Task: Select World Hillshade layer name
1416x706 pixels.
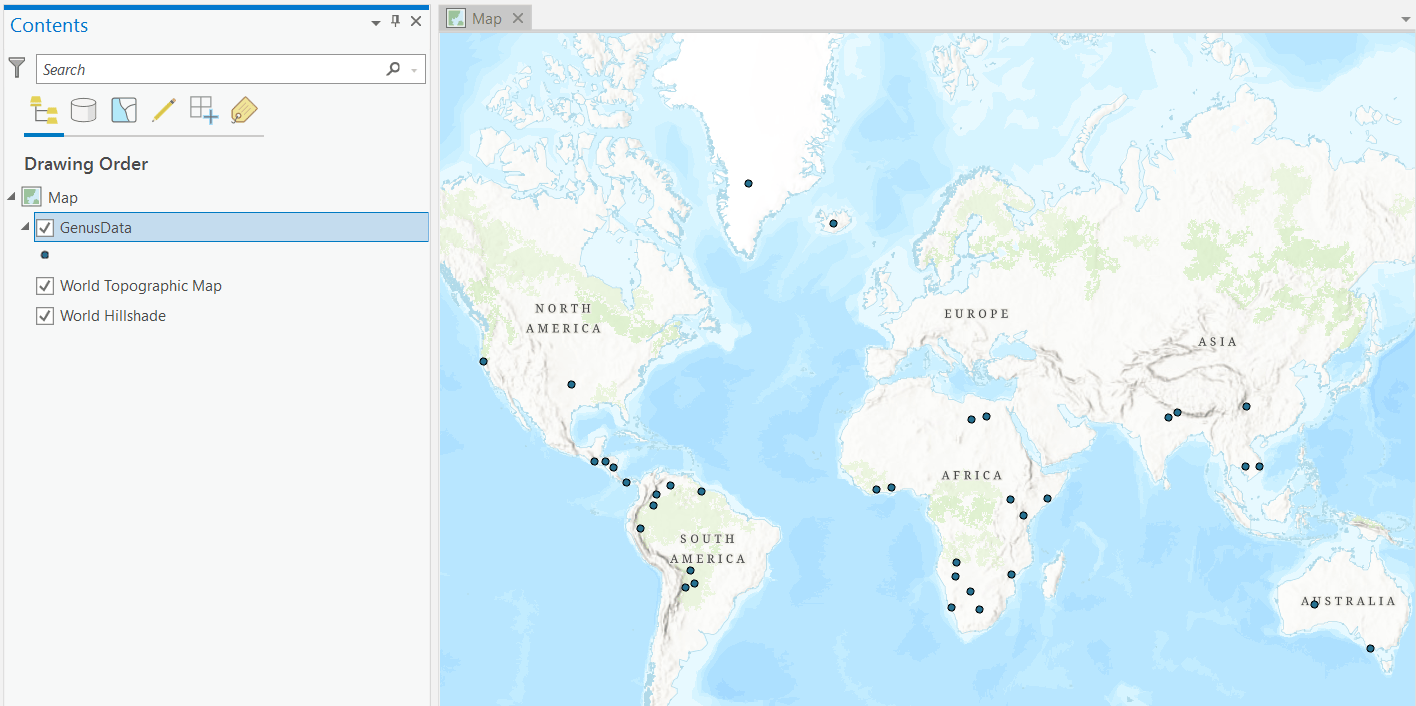Action: [x=113, y=316]
